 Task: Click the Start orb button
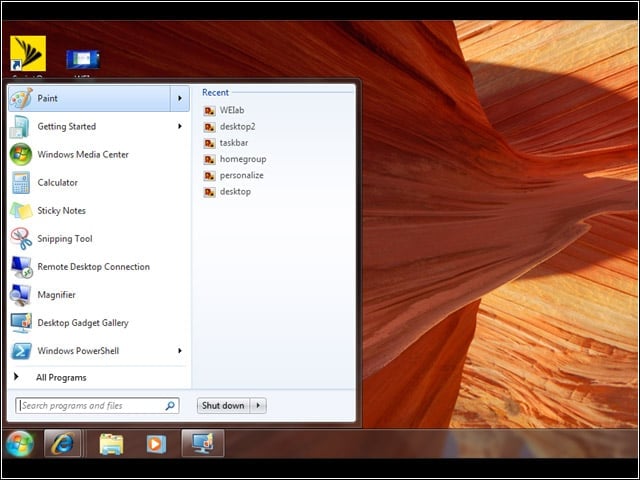click(20, 444)
